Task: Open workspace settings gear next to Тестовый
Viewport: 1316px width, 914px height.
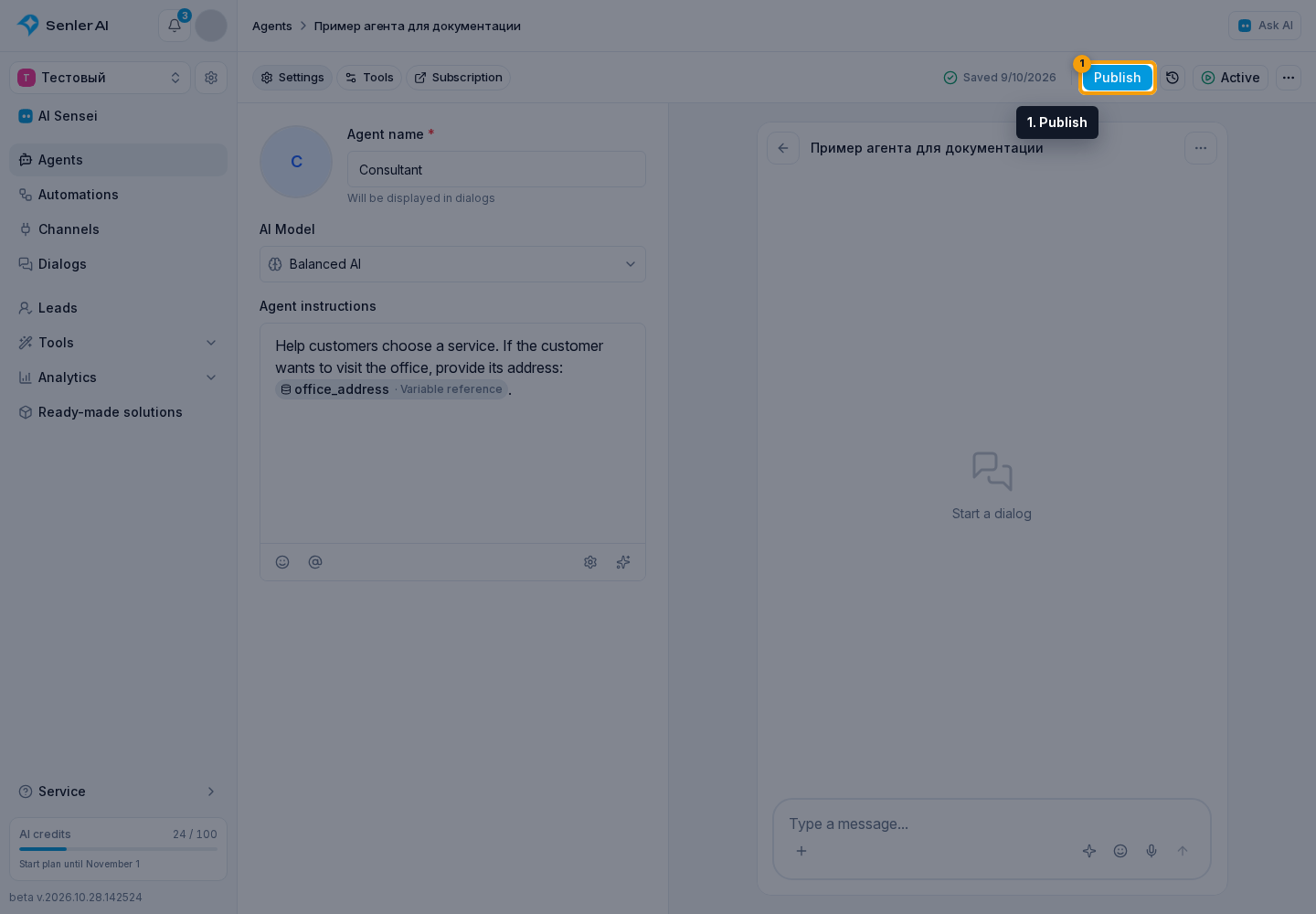Action: point(211,78)
